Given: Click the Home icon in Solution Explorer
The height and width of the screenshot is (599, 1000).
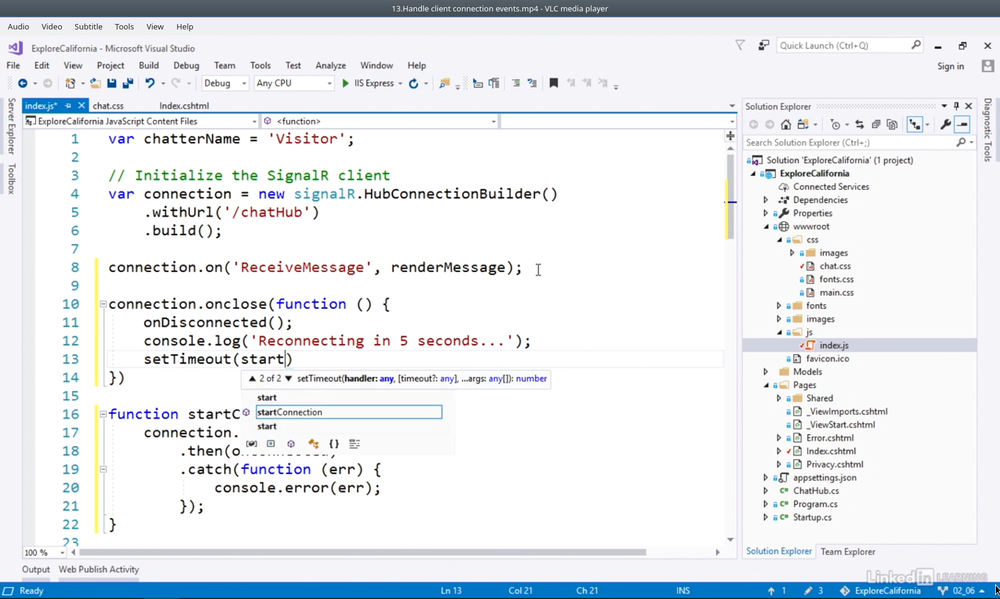Looking at the screenshot, I should pos(786,125).
